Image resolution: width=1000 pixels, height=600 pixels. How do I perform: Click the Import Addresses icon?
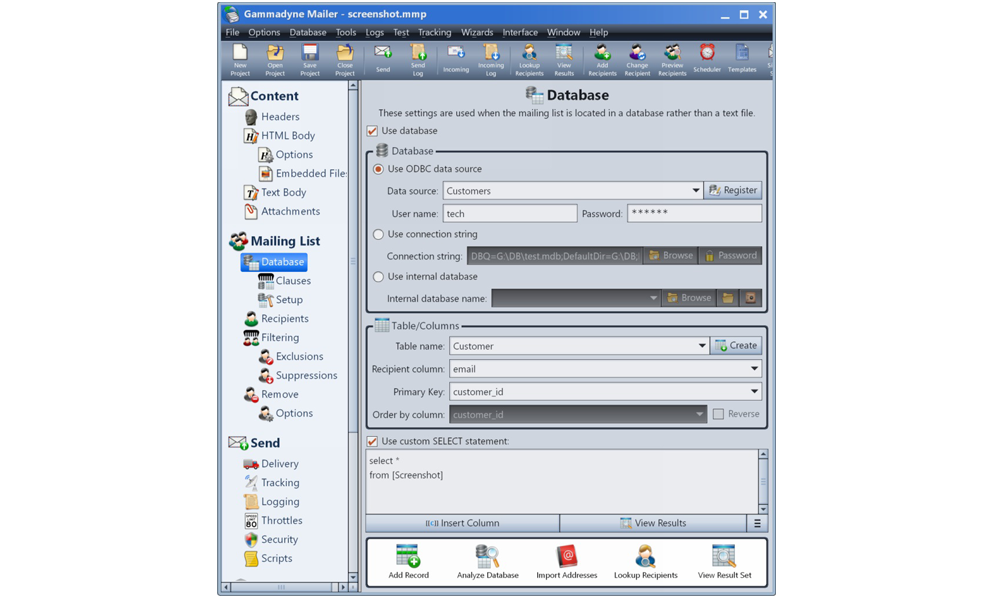pyautogui.click(x=566, y=561)
